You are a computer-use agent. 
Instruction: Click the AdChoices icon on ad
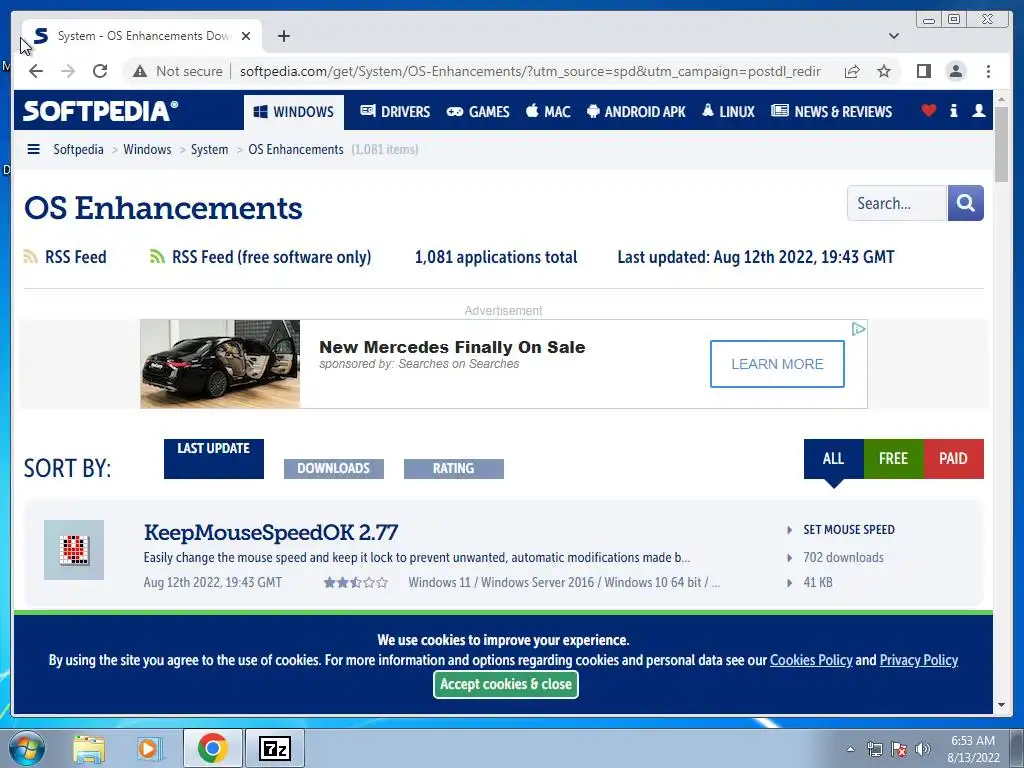coord(859,328)
